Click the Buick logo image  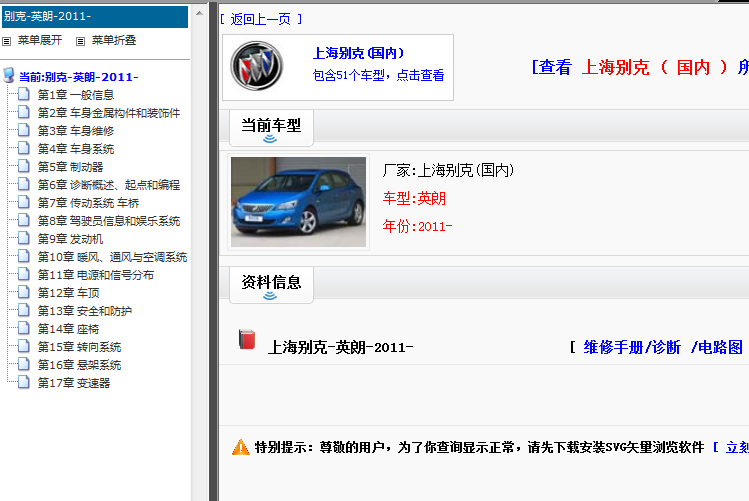[257, 66]
